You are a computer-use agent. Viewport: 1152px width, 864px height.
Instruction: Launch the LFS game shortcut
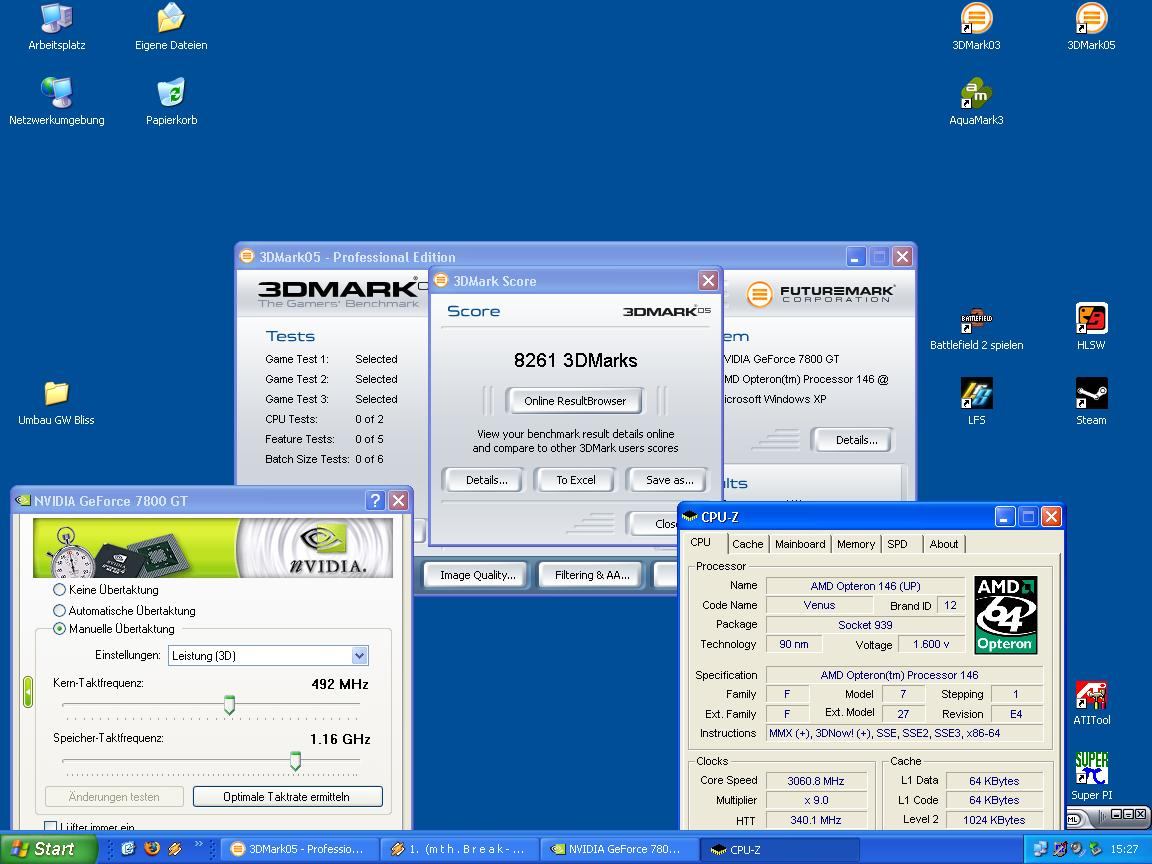tap(976, 403)
